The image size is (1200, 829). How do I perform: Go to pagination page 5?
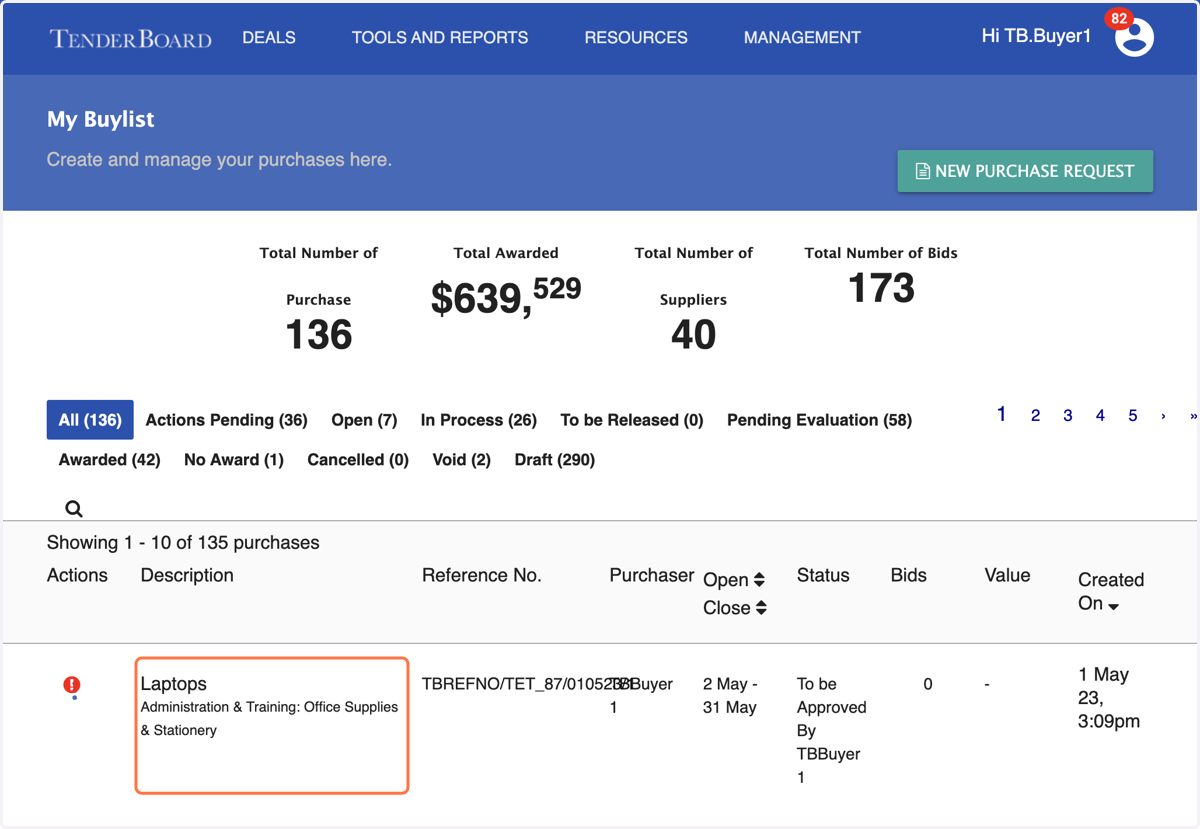(x=1133, y=415)
